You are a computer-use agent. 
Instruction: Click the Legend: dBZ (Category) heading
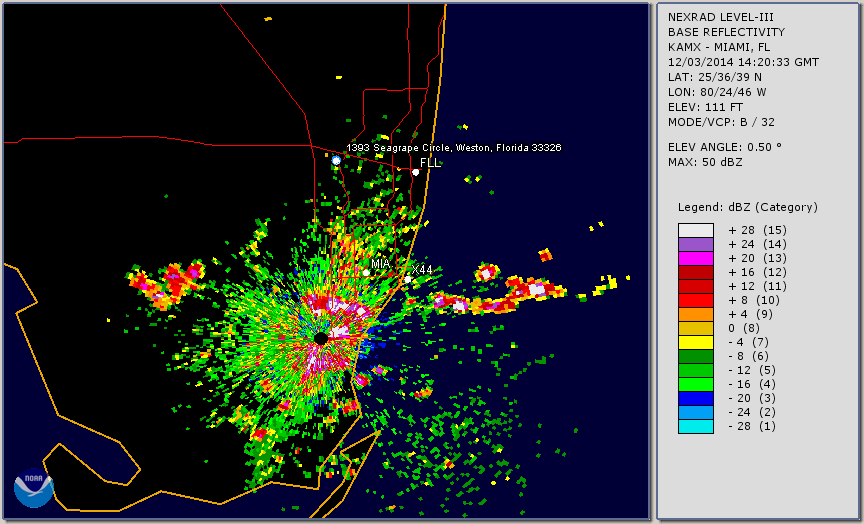(748, 207)
